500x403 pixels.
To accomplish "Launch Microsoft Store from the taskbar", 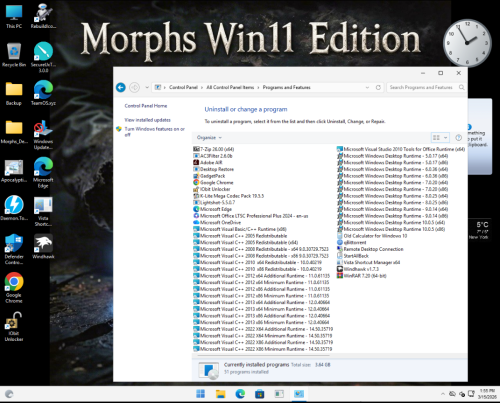I will pyautogui.click(x=259, y=394).
